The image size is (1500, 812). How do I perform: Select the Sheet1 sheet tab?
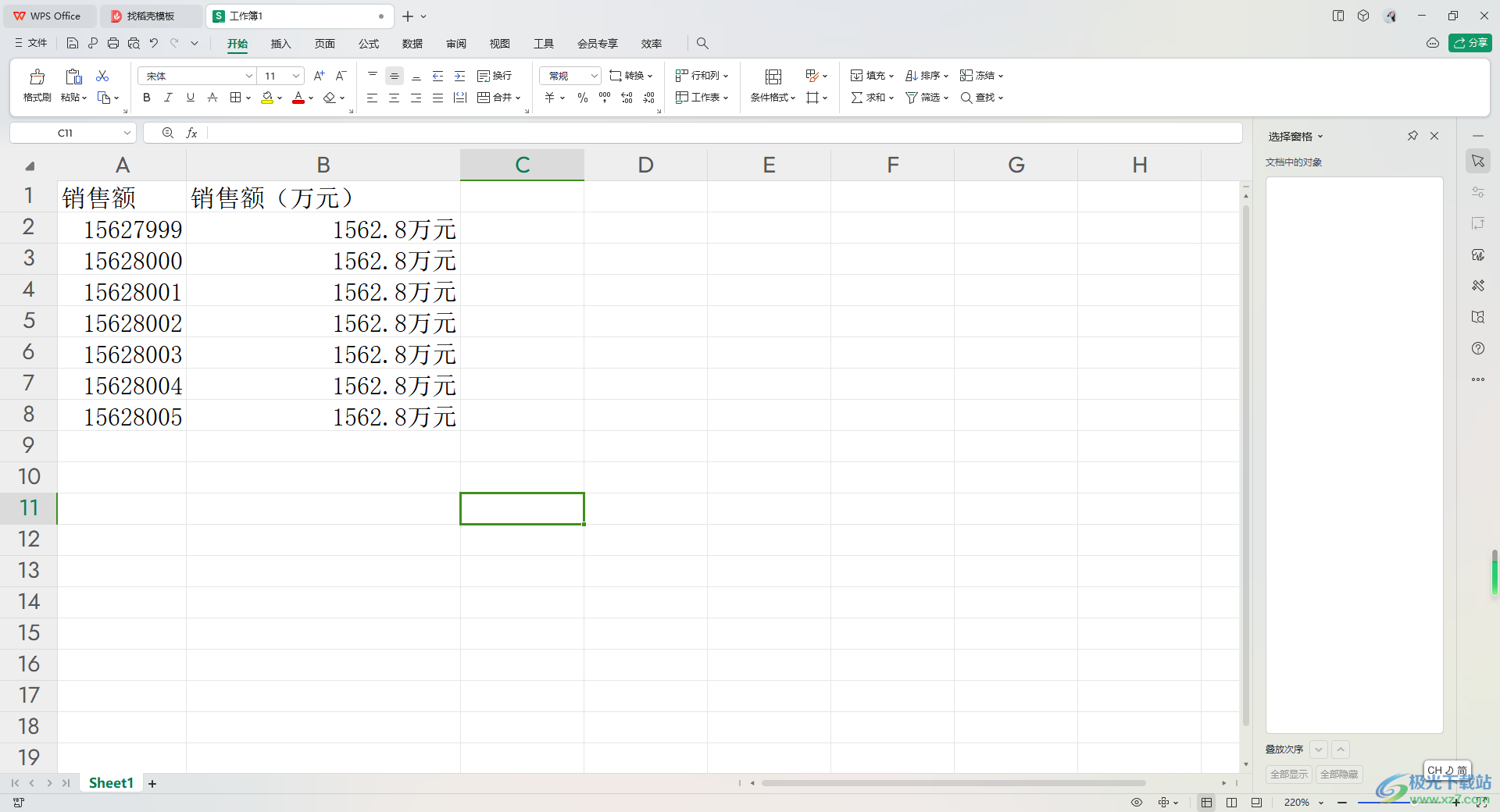[111, 783]
